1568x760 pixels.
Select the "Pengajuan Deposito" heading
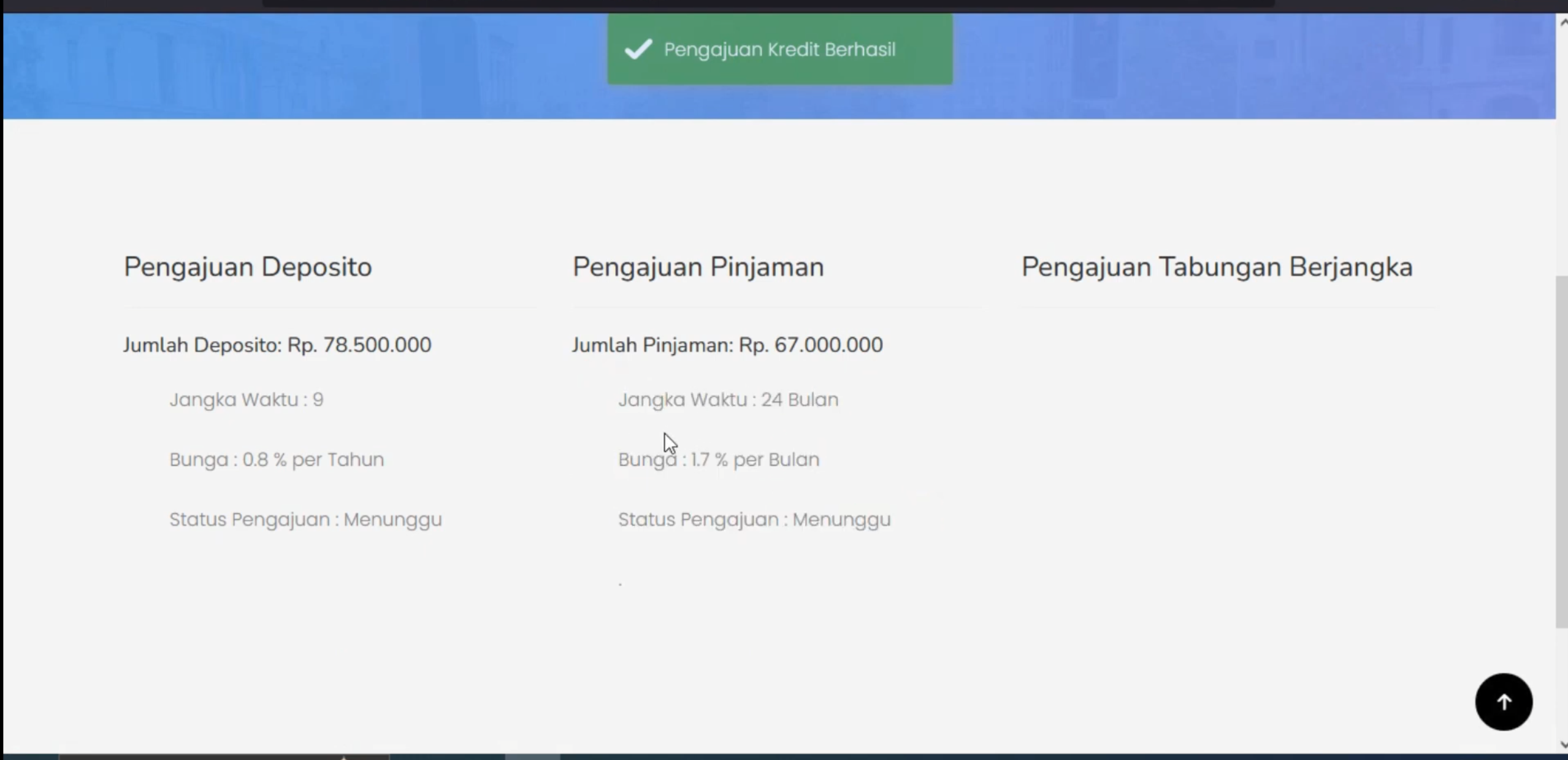tap(248, 267)
